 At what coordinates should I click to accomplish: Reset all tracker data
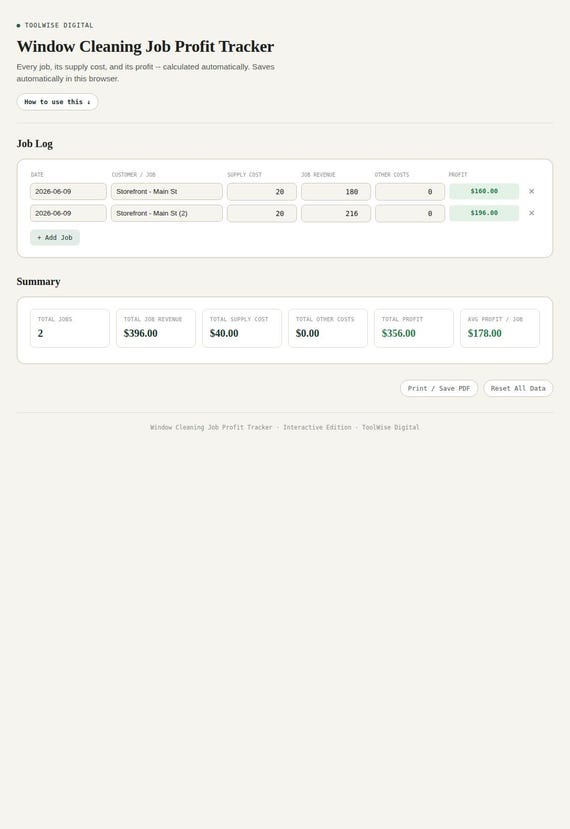[518, 389]
